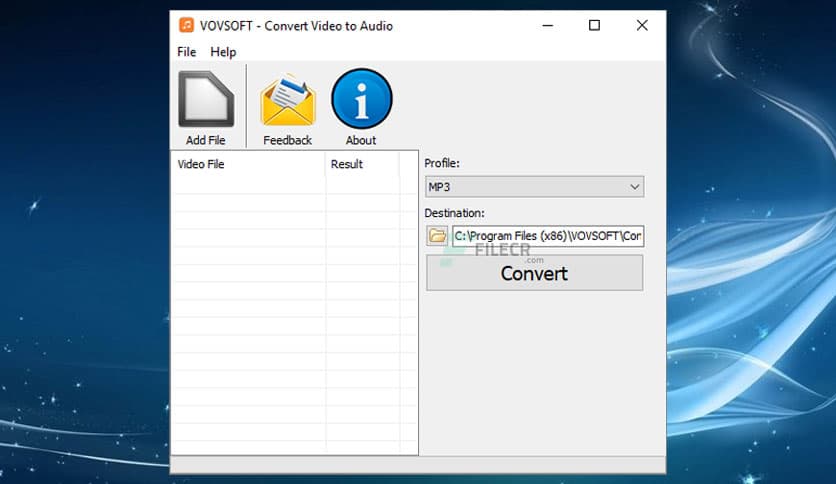Select the Video File column header
Image resolution: width=836 pixels, height=484 pixels.
pos(248,164)
